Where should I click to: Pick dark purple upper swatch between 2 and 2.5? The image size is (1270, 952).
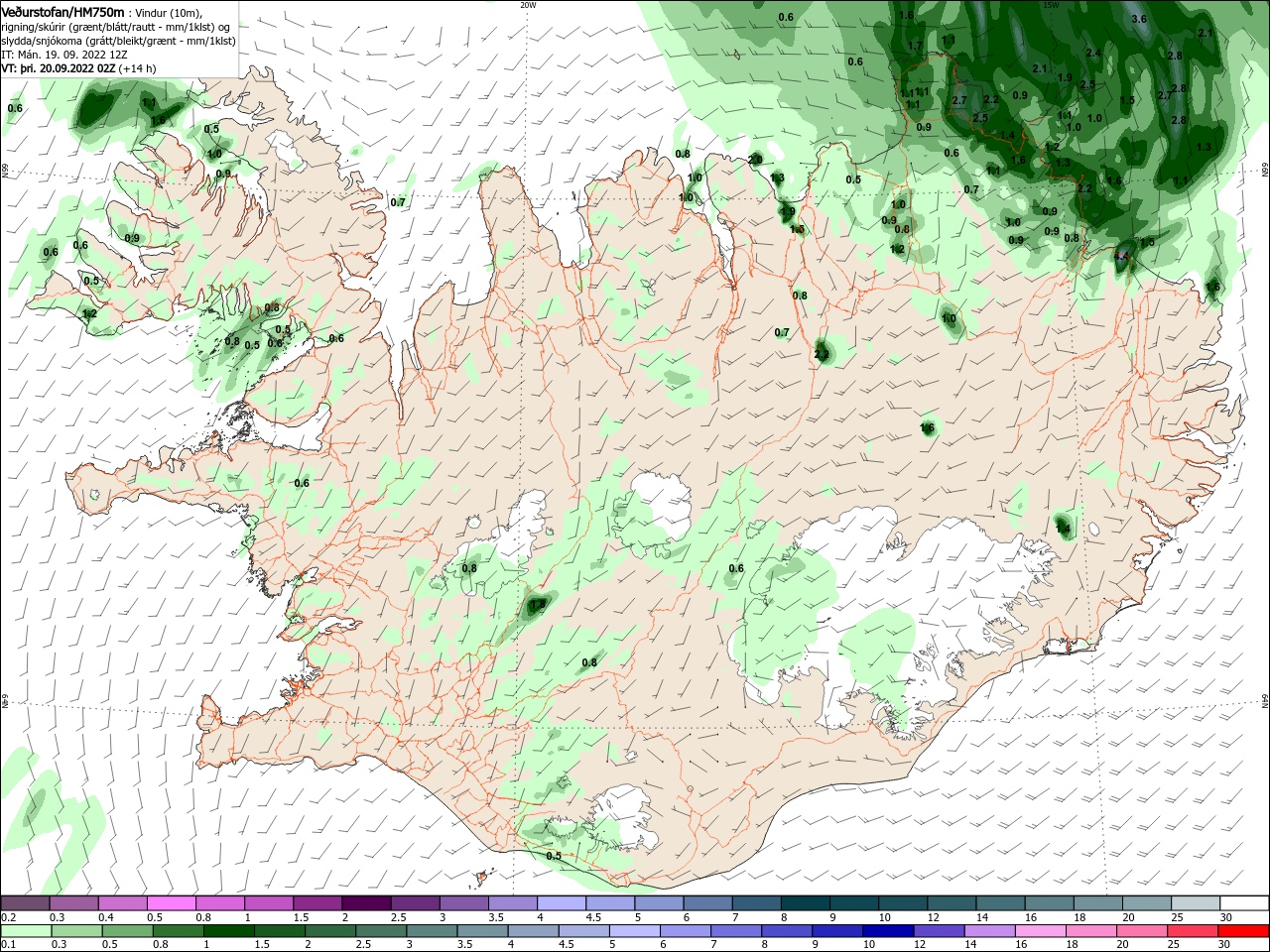pyautogui.click(x=366, y=903)
